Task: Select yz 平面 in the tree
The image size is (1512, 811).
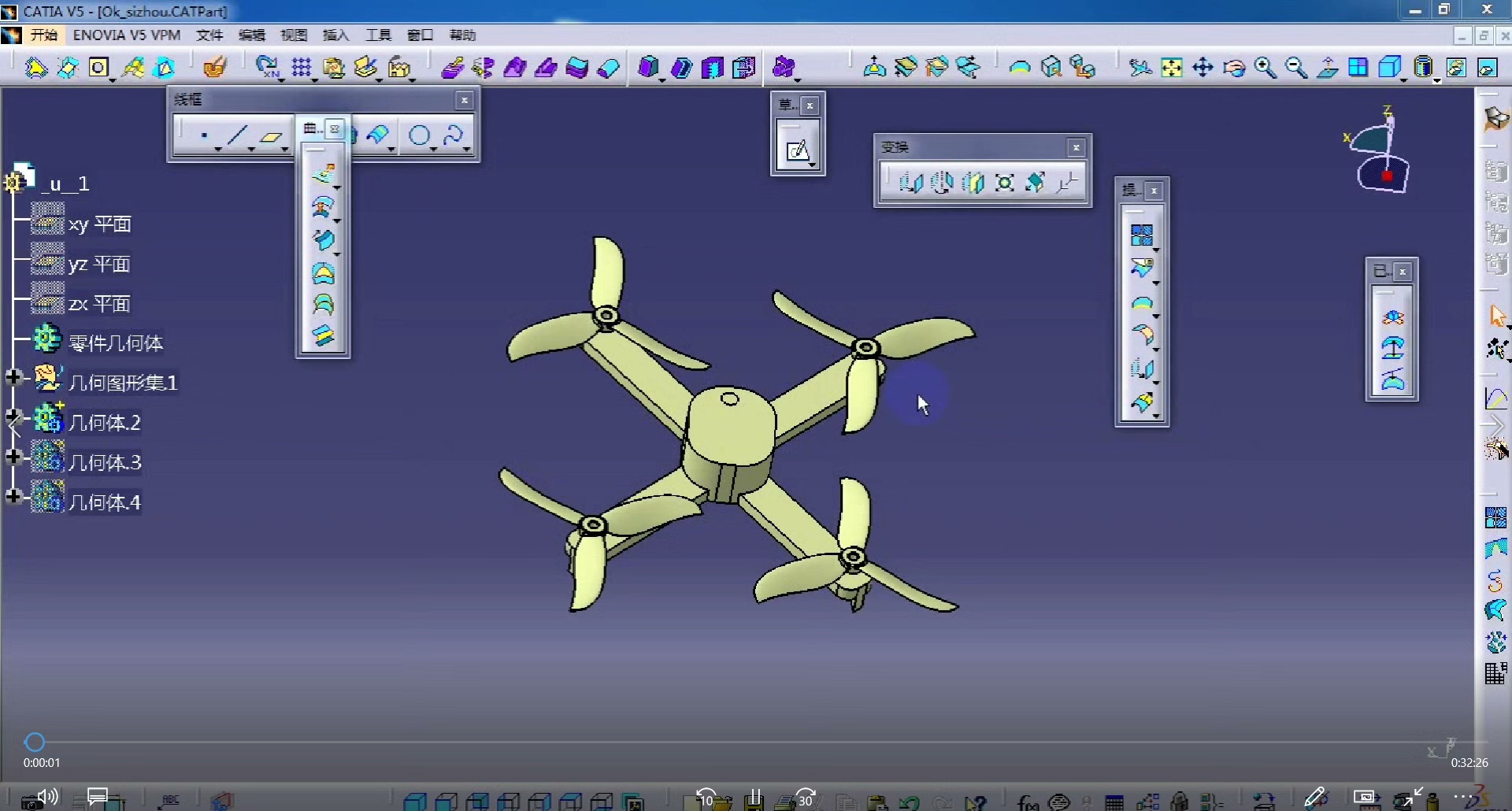Action: [x=99, y=264]
